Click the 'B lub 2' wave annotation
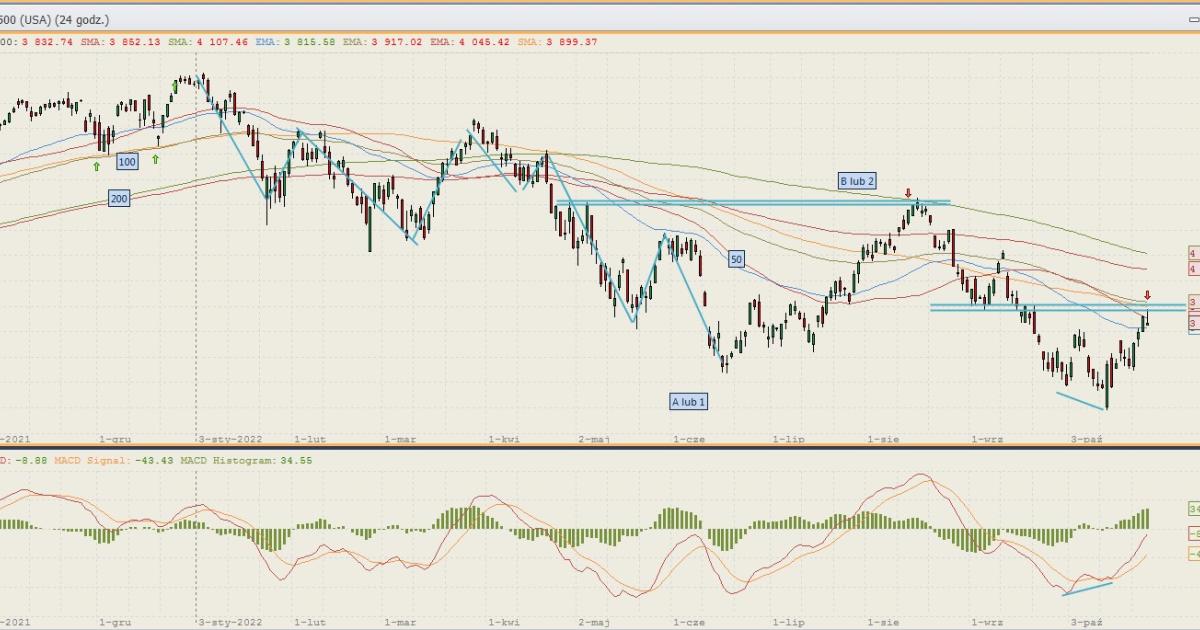 [857, 181]
